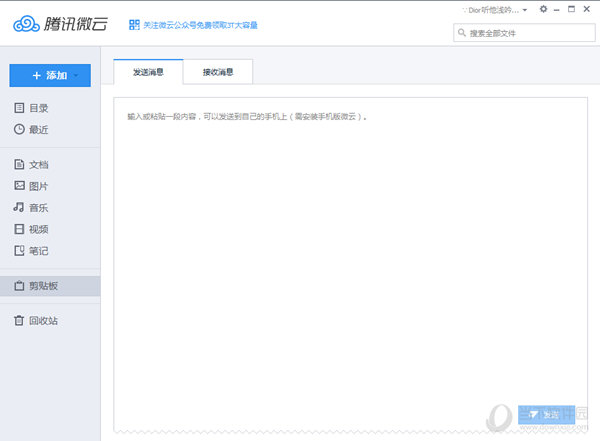Select 文档 in the sidebar

point(50,165)
